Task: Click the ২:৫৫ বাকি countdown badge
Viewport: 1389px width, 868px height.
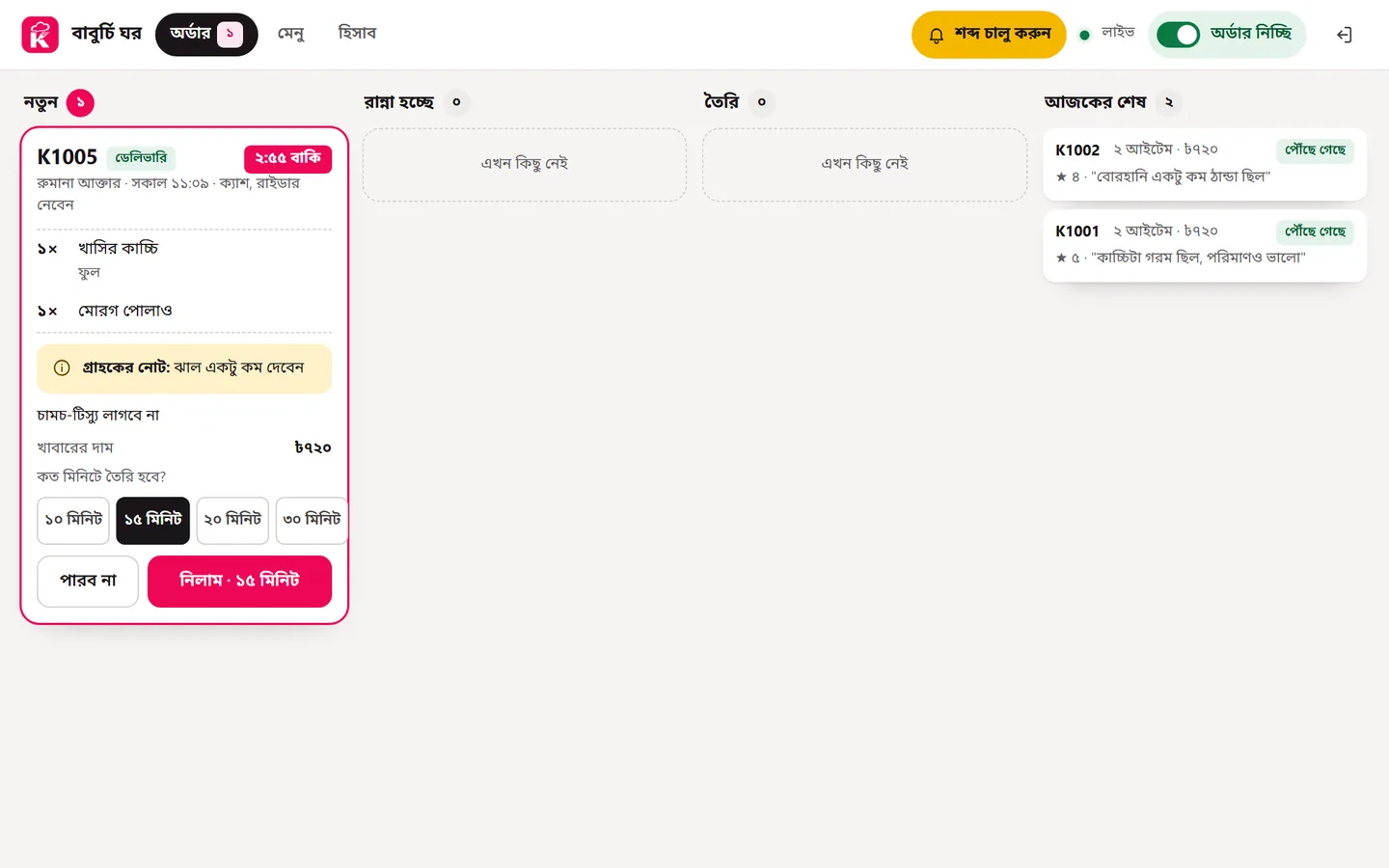Action: 287,158
